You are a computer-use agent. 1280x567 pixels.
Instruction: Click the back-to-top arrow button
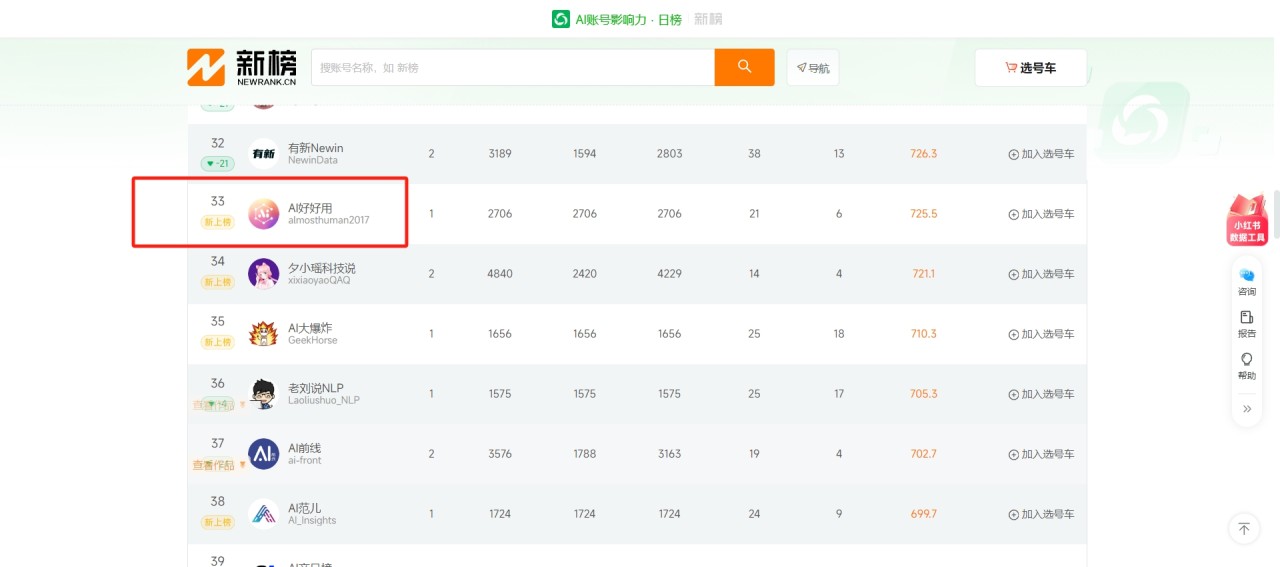(1244, 529)
